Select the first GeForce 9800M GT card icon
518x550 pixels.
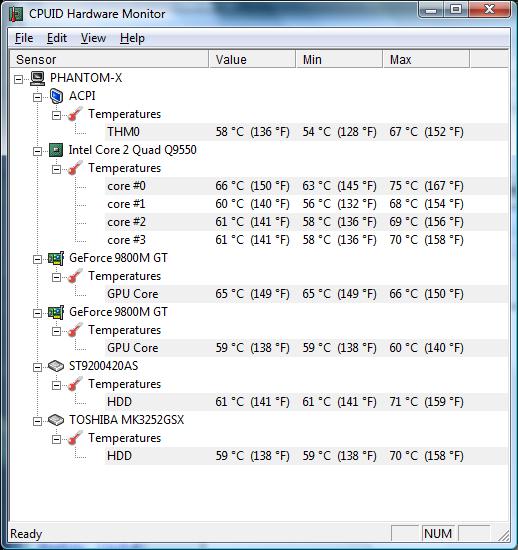coord(56,259)
